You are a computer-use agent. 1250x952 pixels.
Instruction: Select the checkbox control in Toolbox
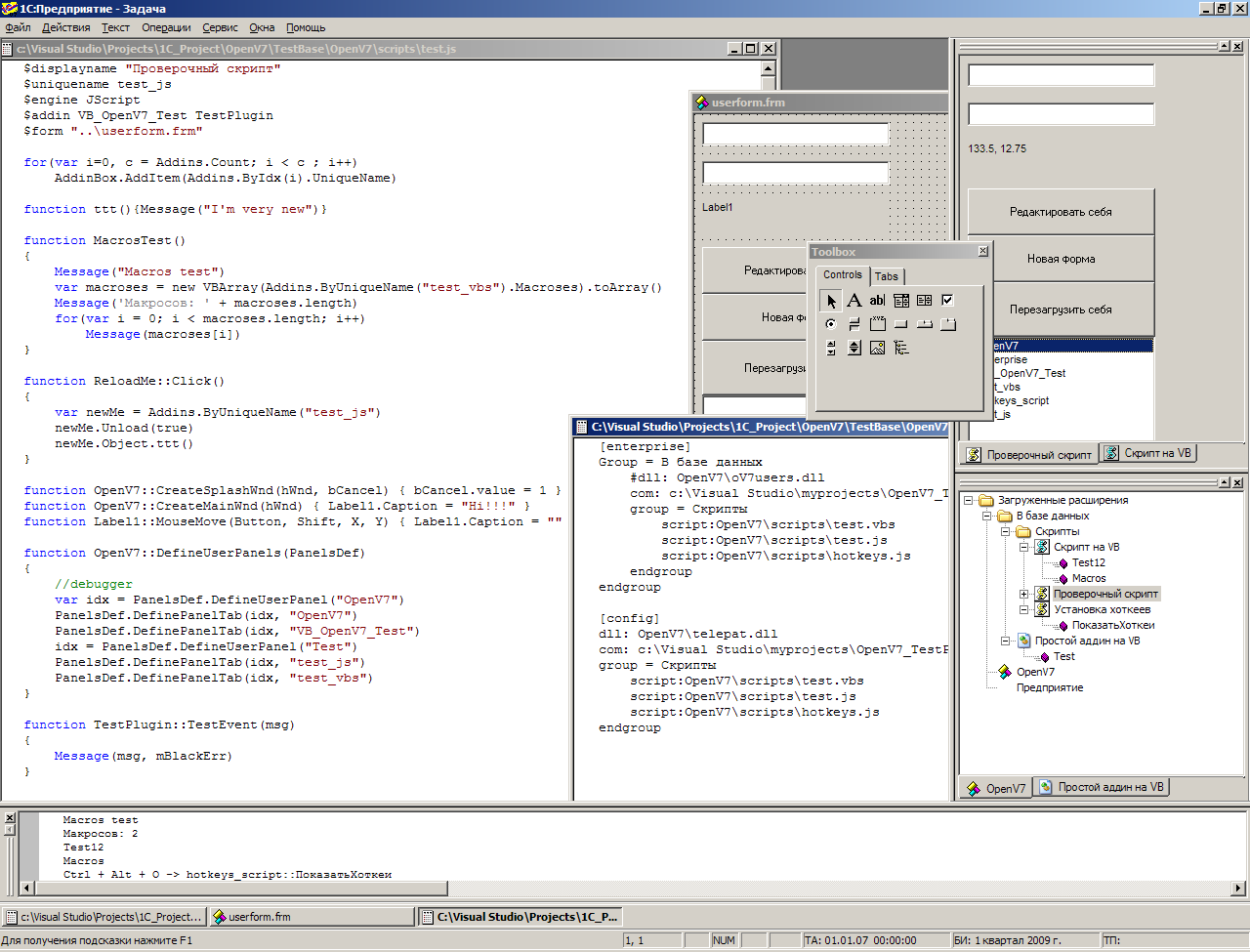947,301
